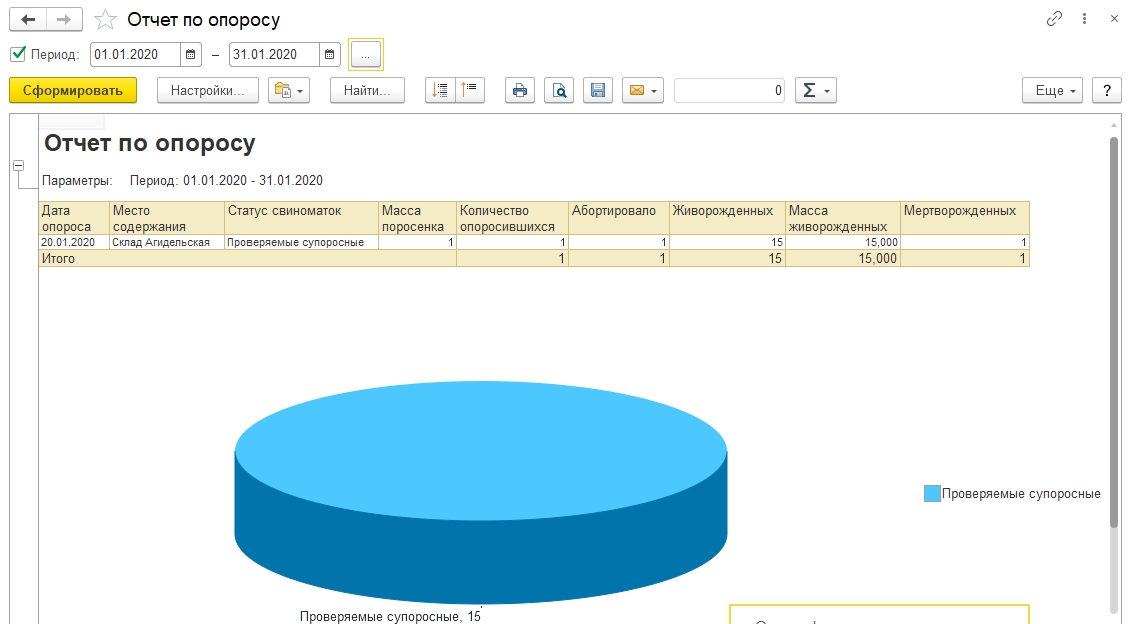This screenshot has width=1132, height=624.
Task: Select table cell Проверяемые супоросные
Action: click(302, 242)
